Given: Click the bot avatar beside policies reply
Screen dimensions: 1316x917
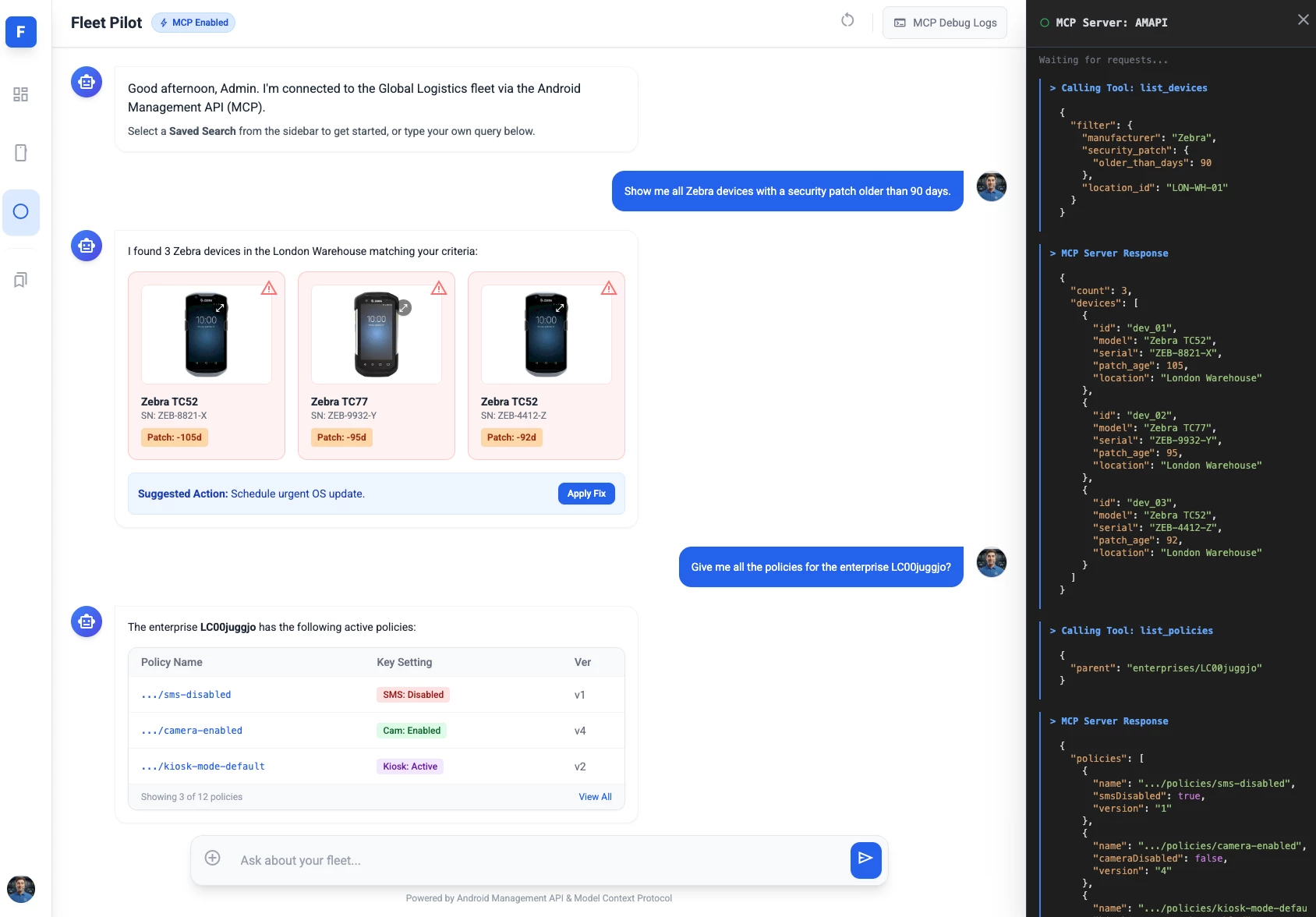Looking at the screenshot, I should pos(87,621).
